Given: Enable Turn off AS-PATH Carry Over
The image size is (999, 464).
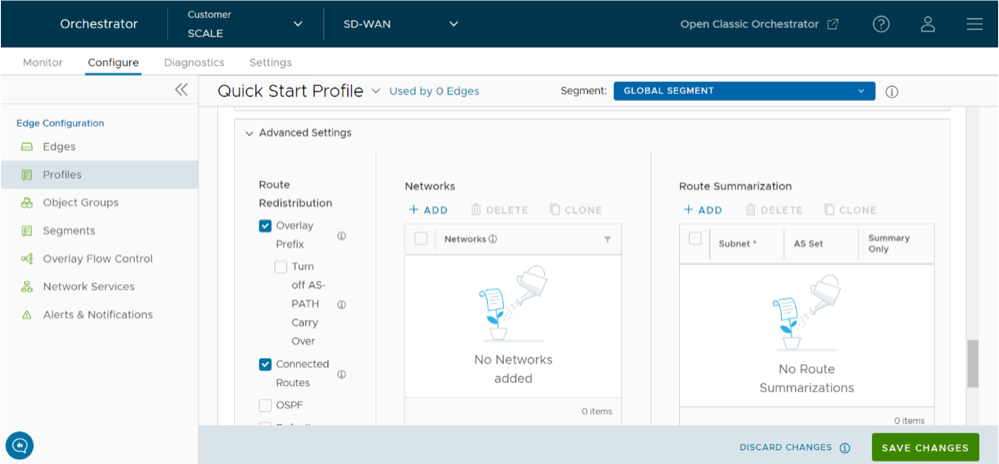Looking at the screenshot, I should [x=281, y=267].
